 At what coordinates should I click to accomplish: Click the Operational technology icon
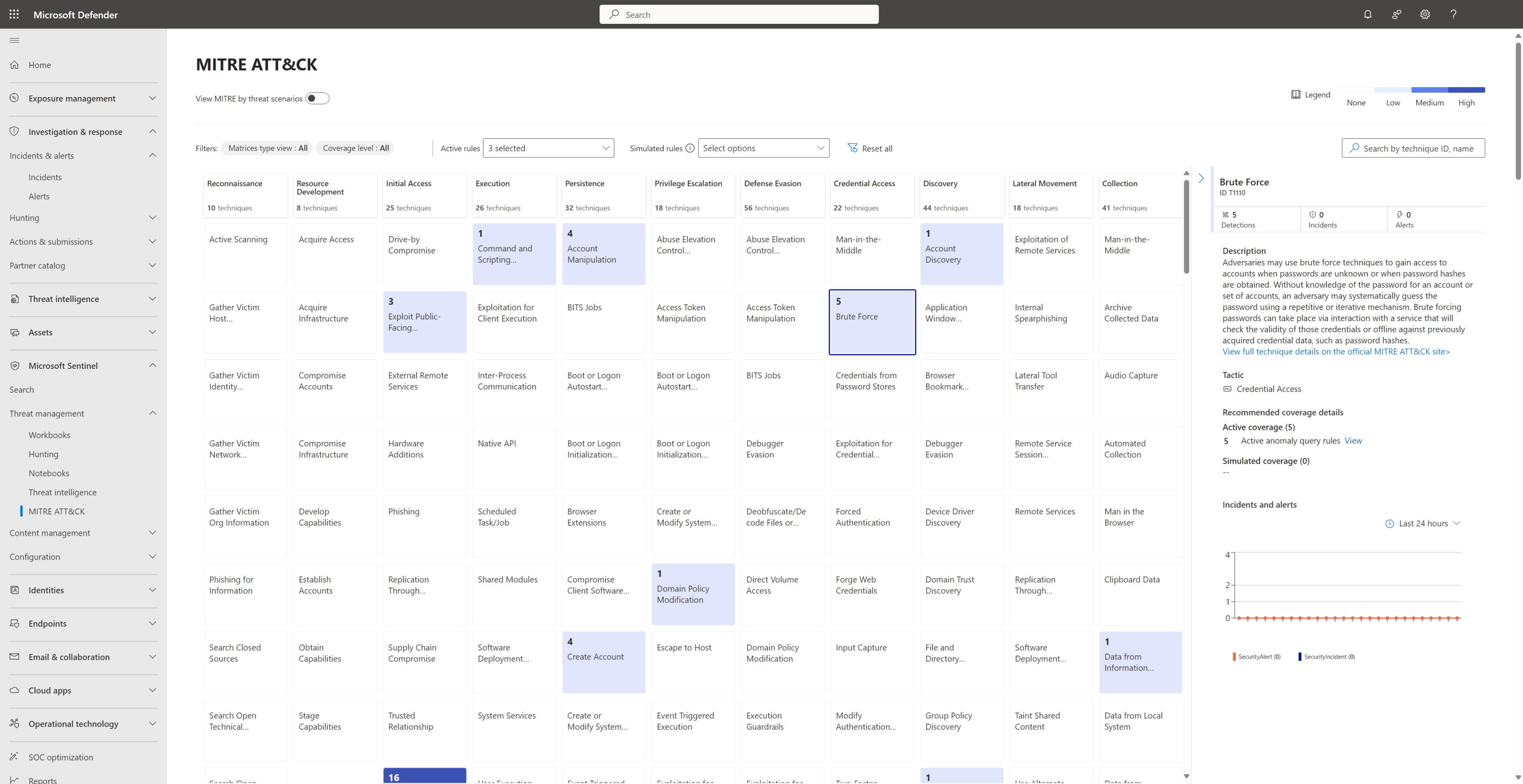point(15,723)
